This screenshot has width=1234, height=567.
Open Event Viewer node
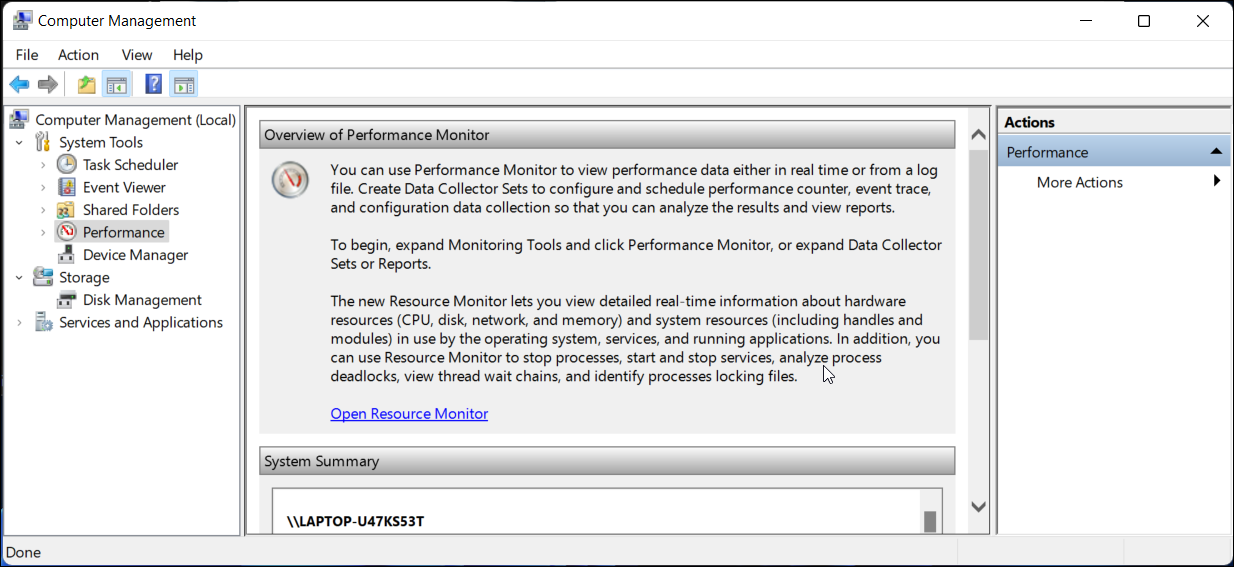point(124,187)
